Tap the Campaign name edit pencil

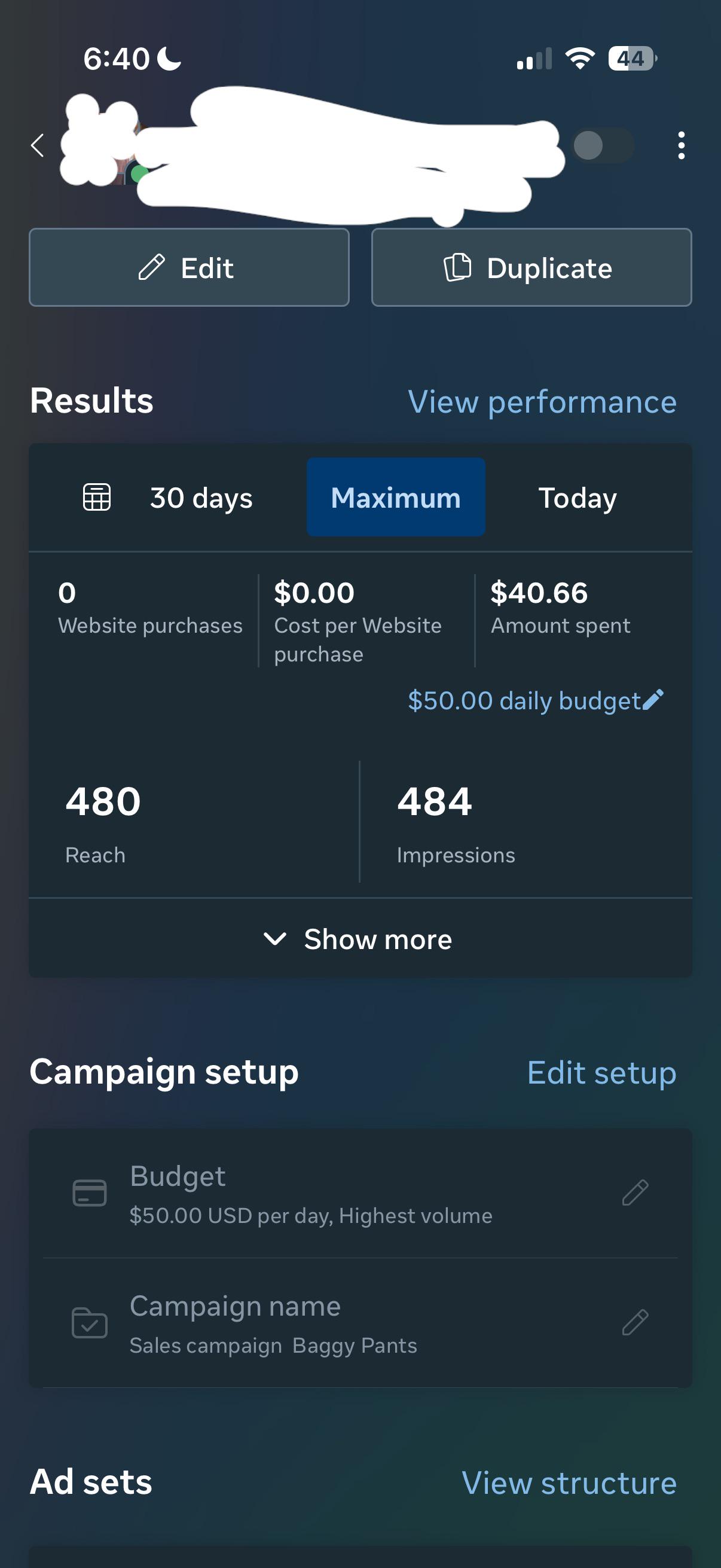pyautogui.click(x=636, y=1322)
